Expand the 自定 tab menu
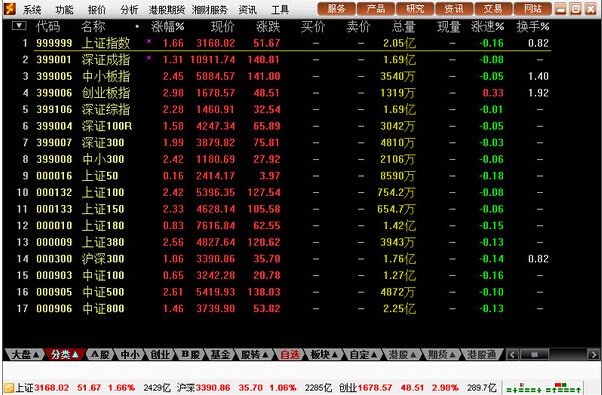This screenshot has height=395, width=602. point(363,354)
